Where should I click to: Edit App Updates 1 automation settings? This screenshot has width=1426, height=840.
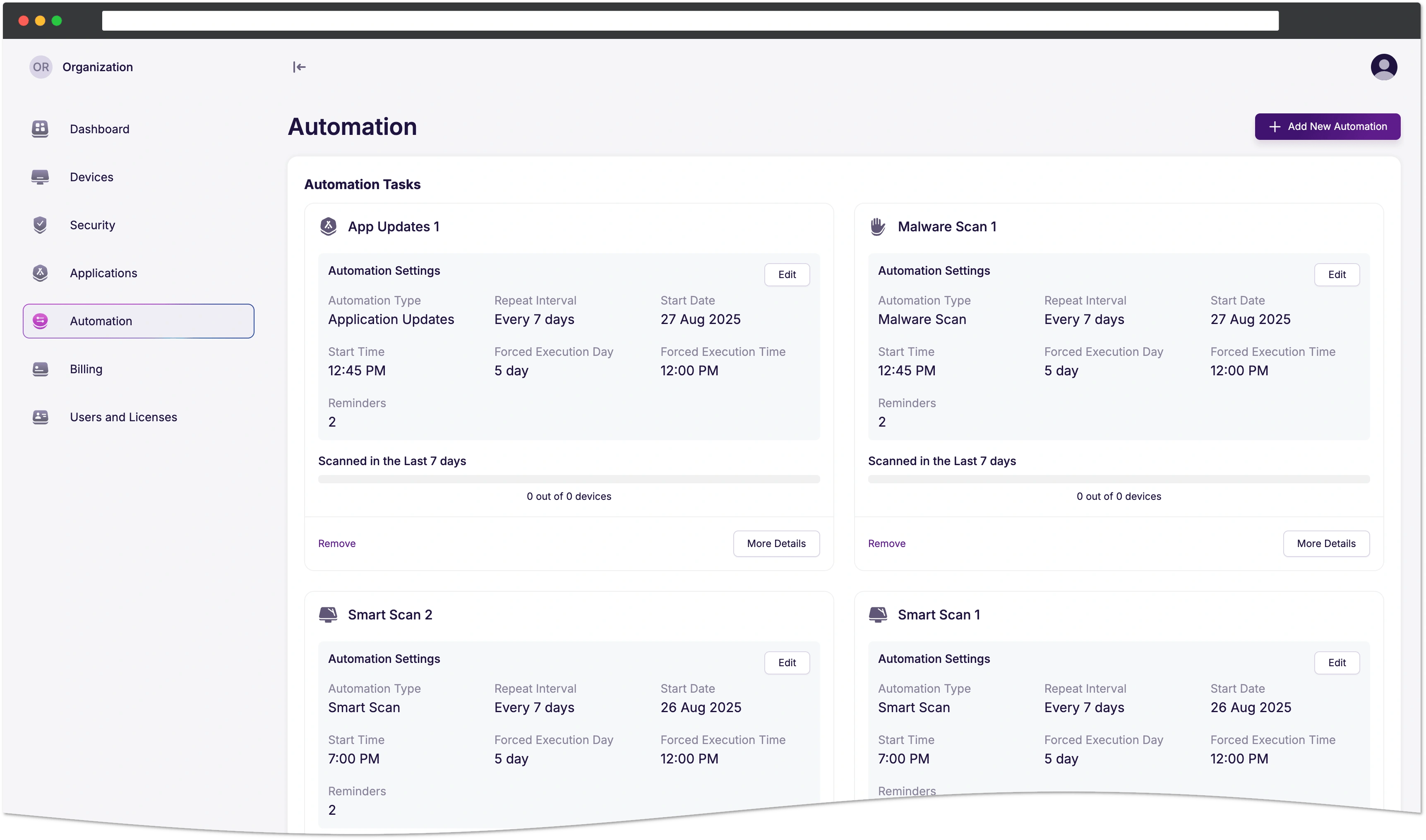tap(786, 274)
